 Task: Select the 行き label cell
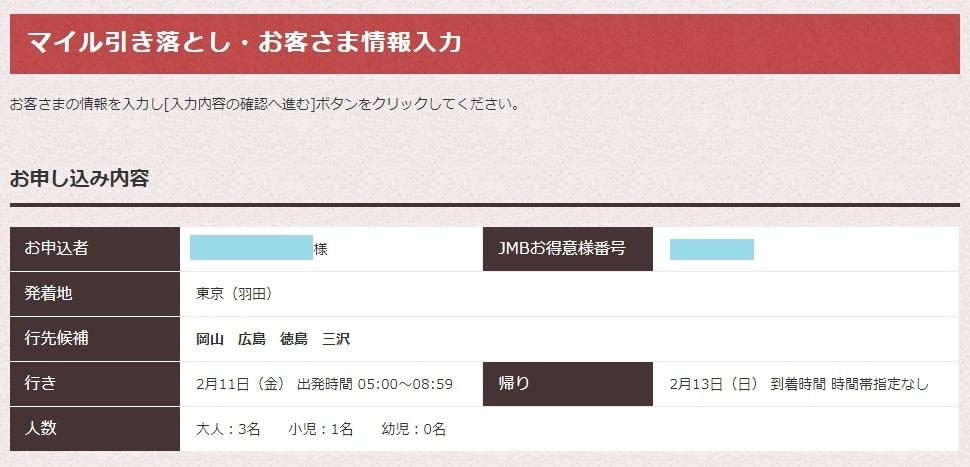(x=95, y=384)
